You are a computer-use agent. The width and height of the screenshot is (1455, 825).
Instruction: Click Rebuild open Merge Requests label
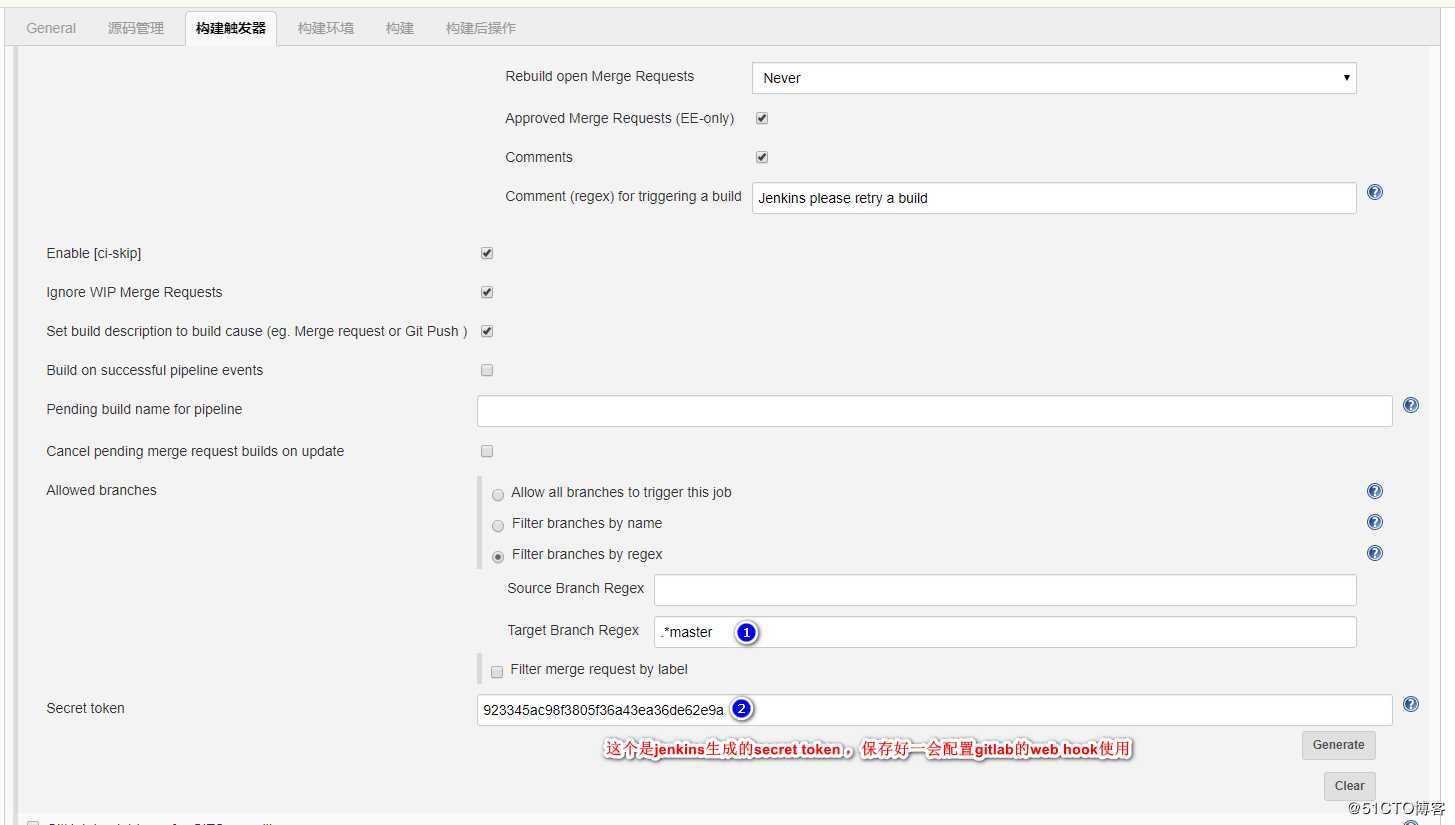point(599,76)
